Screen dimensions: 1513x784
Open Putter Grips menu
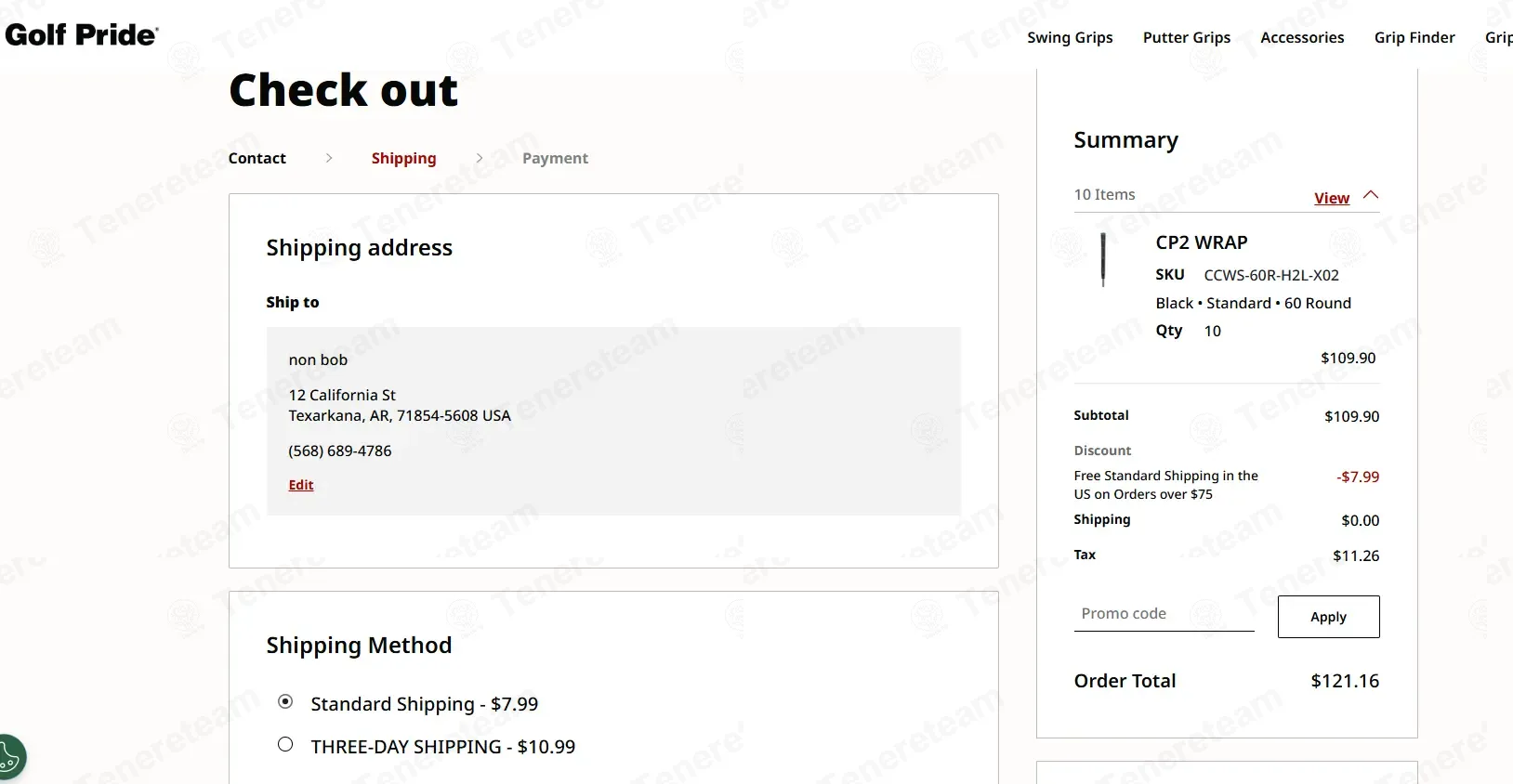coord(1187,37)
